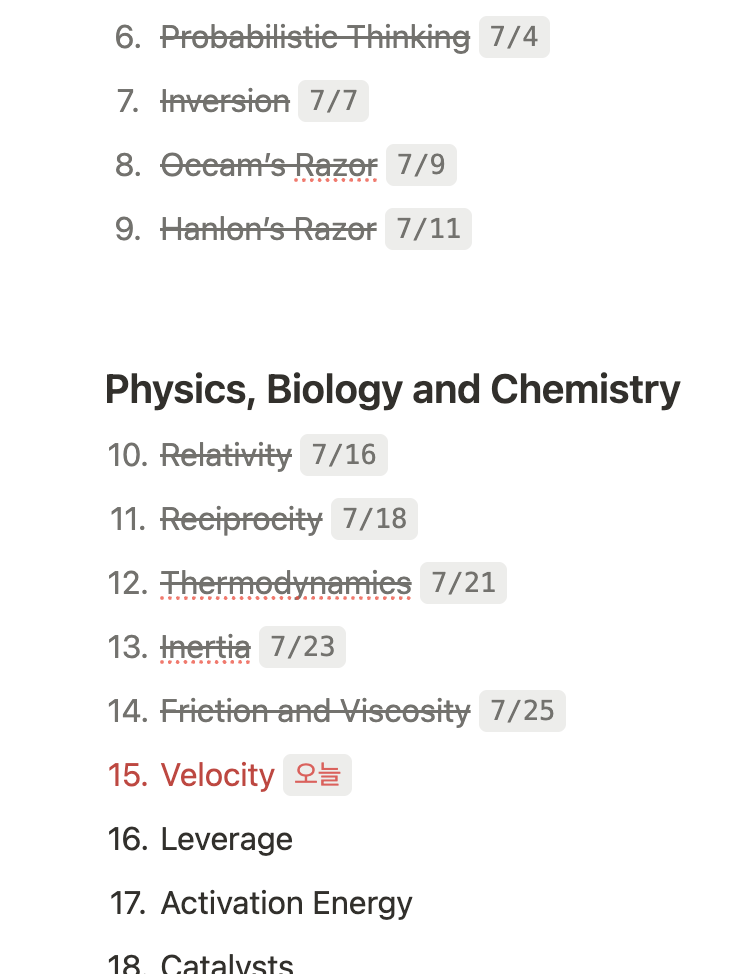
Task: Open the 7/18 date next to Reciprocity
Action: point(374,520)
